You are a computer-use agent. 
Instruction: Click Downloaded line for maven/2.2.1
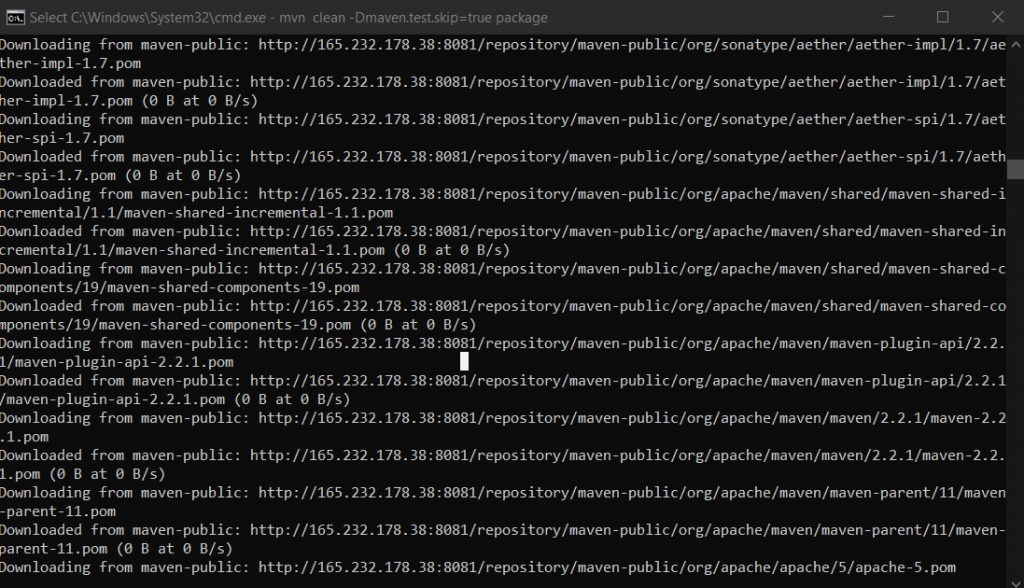point(503,455)
